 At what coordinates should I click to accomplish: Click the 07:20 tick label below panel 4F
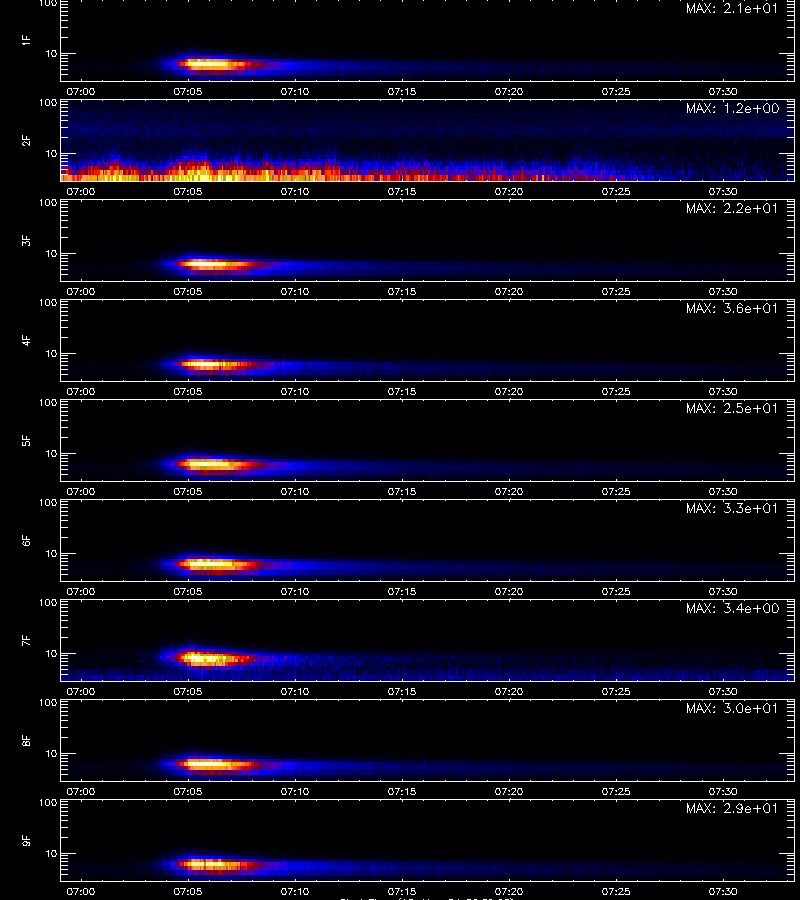tap(508, 391)
